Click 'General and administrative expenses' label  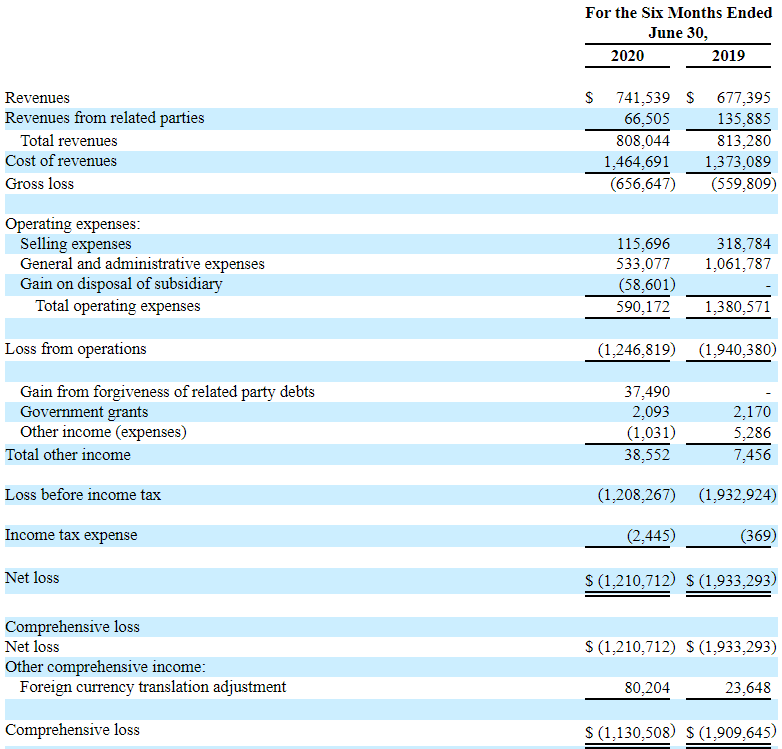click(x=142, y=264)
